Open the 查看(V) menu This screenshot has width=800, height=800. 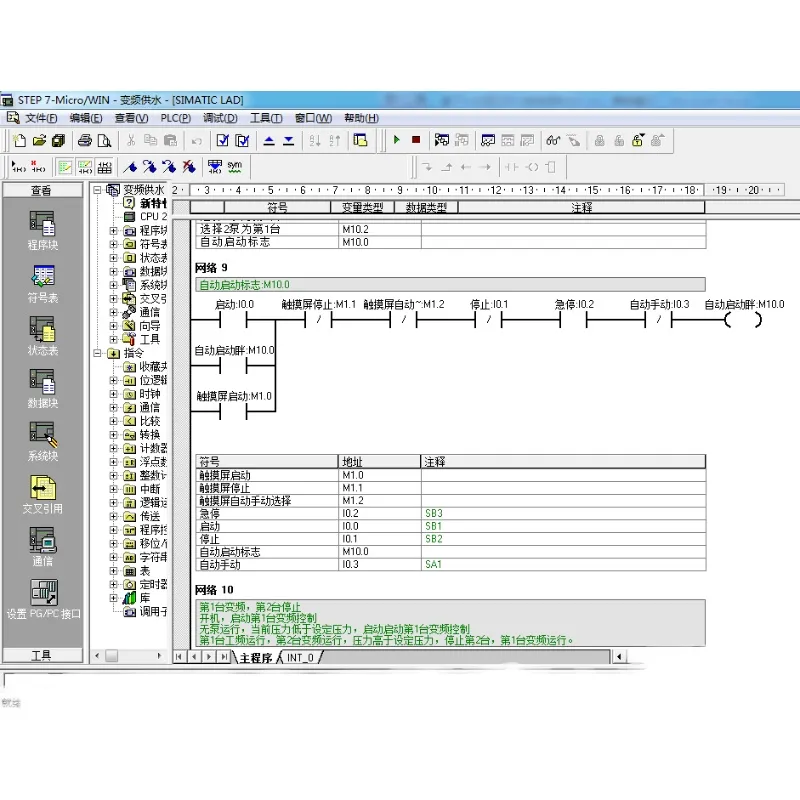pos(131,118)
